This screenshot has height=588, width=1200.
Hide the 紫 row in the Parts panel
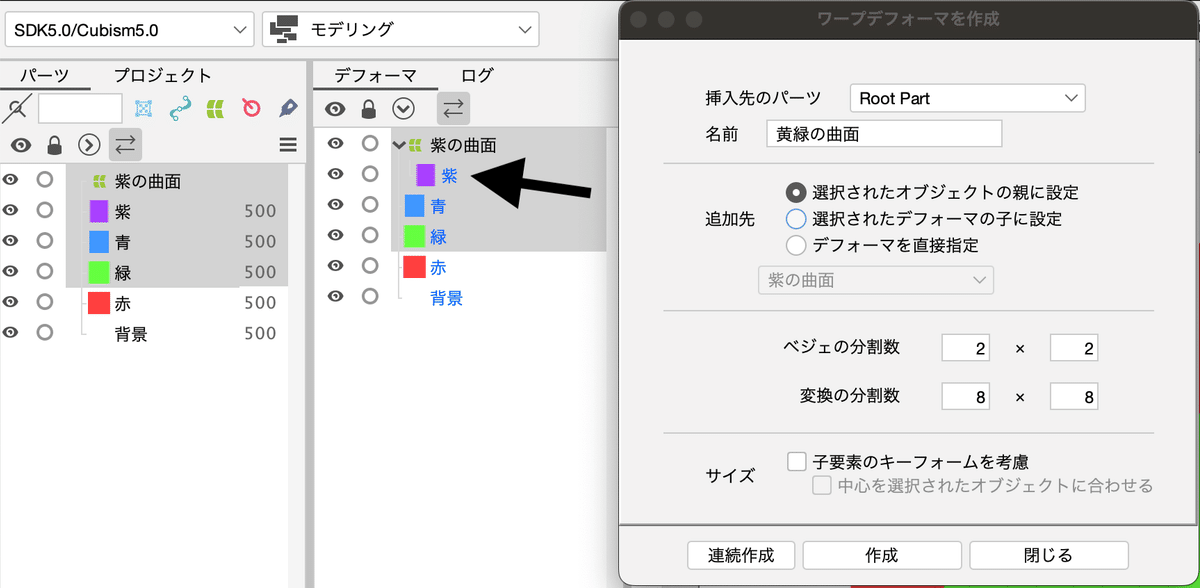click(11, 211)
